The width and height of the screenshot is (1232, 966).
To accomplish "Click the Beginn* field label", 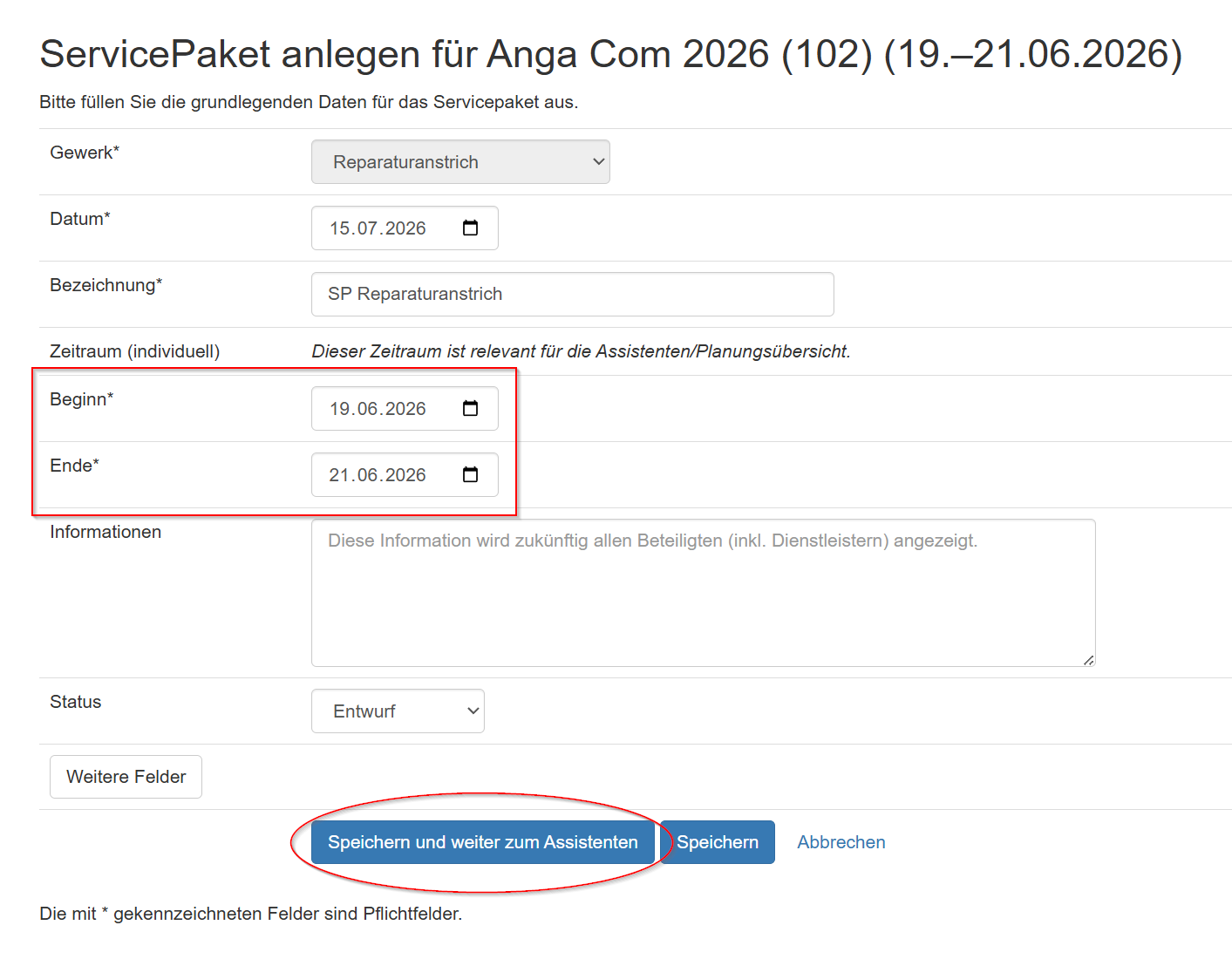I will 82,399.
